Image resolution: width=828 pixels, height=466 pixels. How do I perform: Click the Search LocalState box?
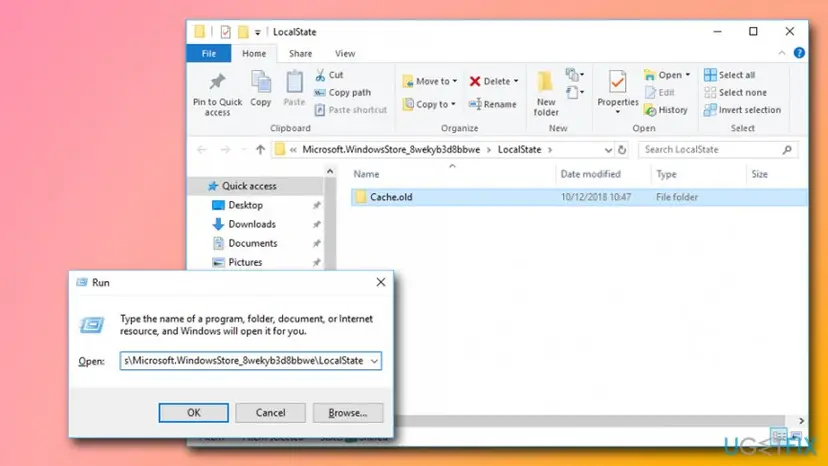click(718, 150)
